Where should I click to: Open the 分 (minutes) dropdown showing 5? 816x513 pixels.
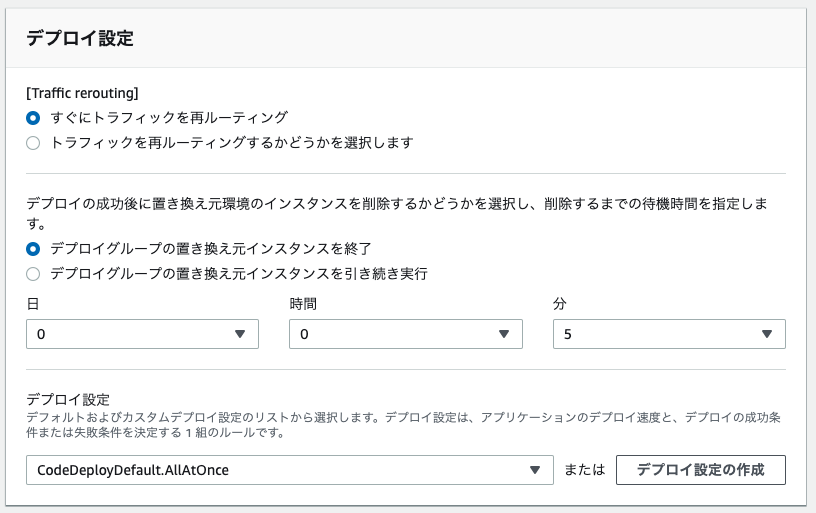point(668,335)
